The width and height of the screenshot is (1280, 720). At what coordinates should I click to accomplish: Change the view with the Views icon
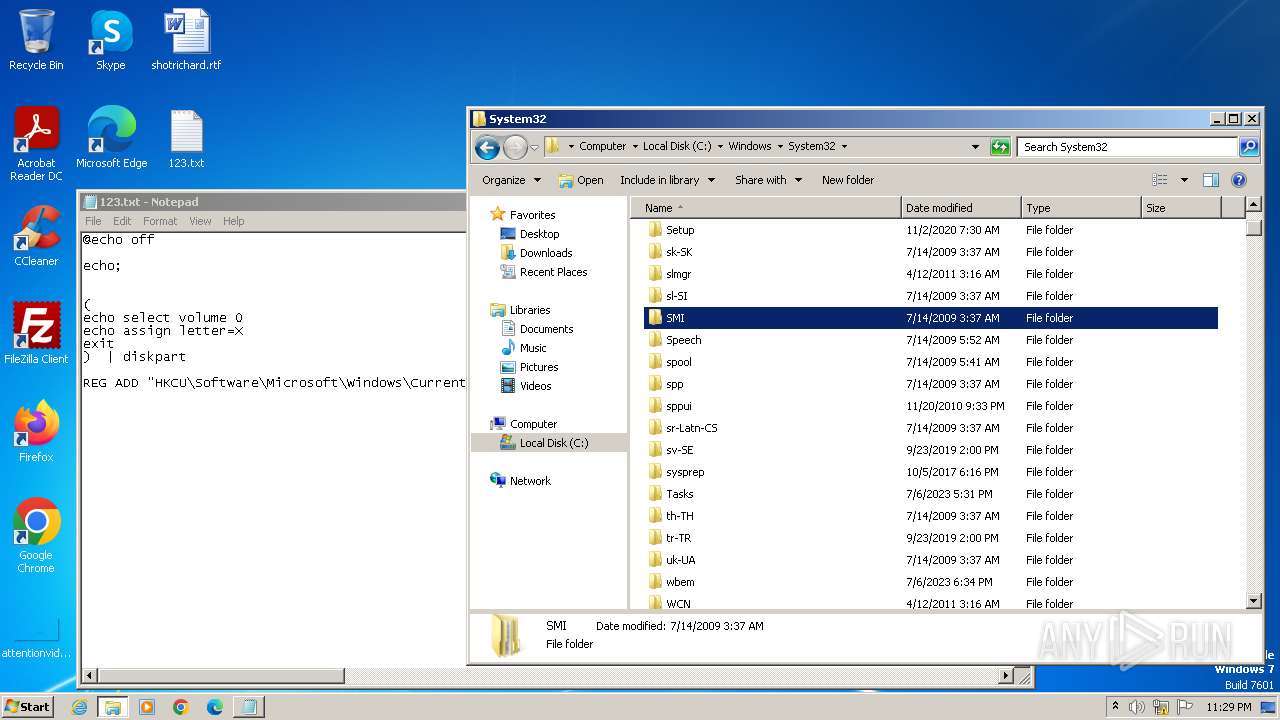[1160, 180]
